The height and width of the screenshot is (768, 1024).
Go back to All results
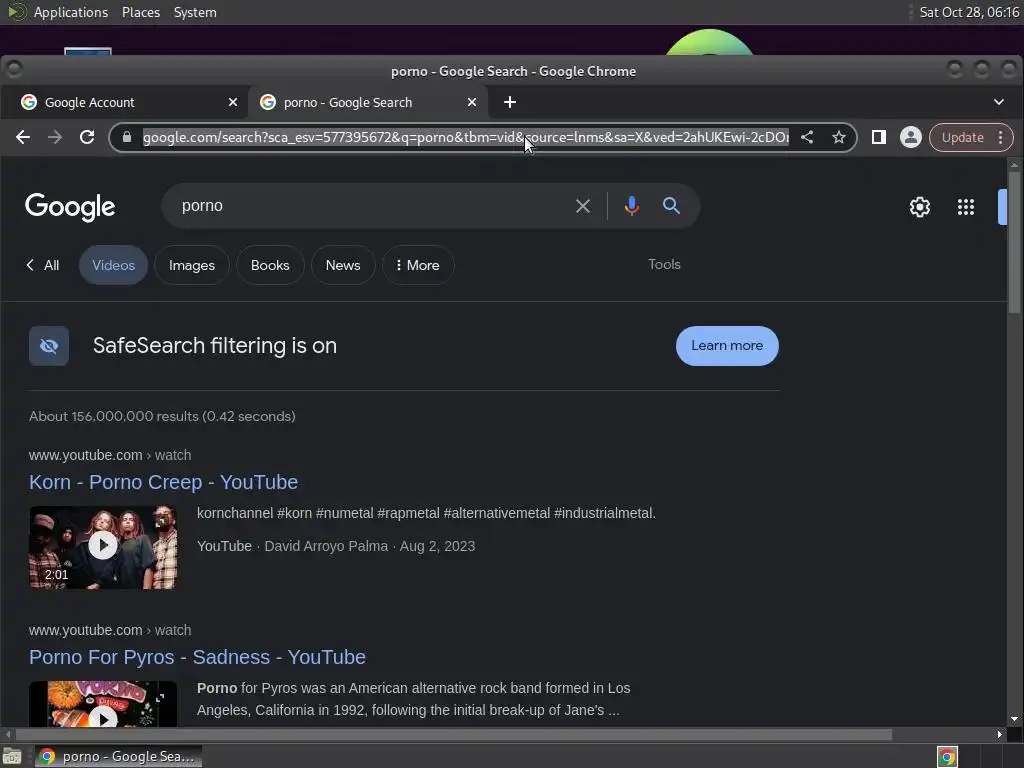click(43, 265)
